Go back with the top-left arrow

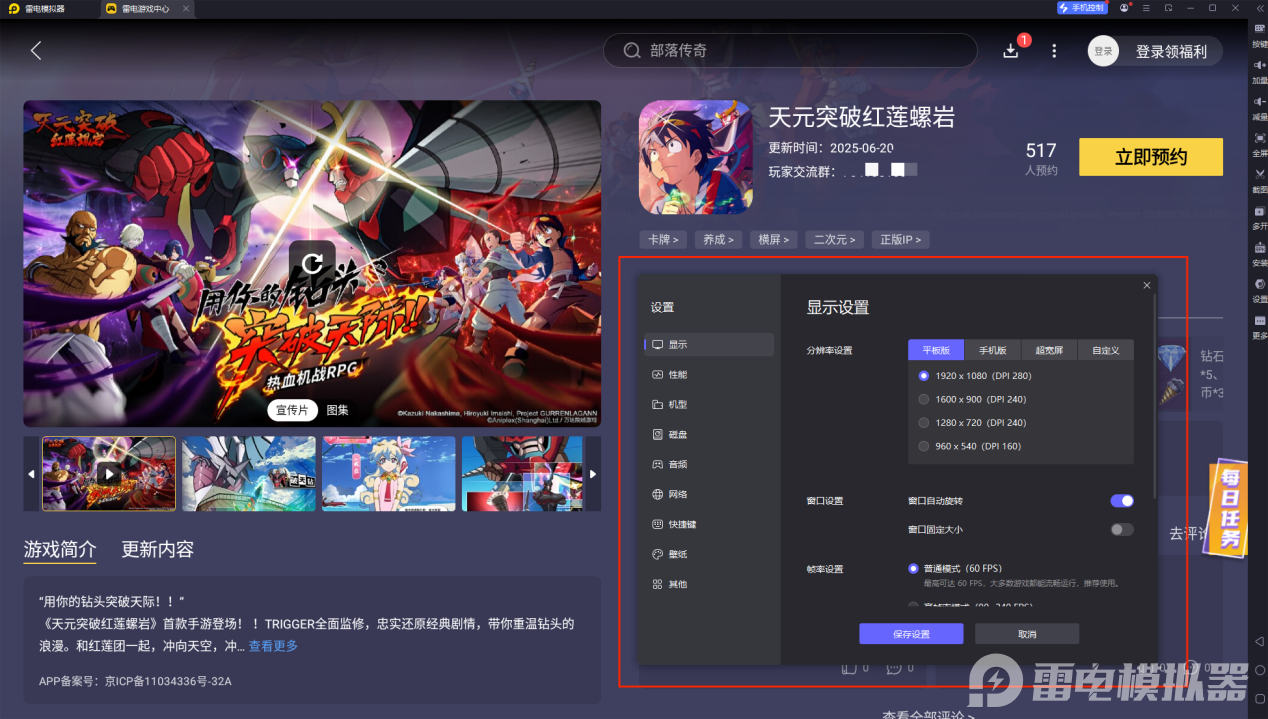click(x=36, y=51)
